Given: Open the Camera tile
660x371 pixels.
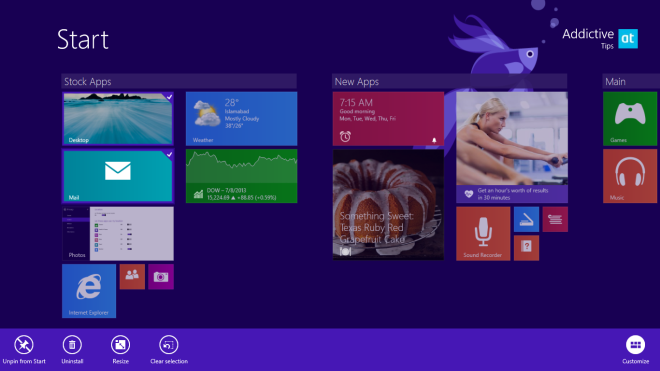Looking at the screenshot, I should (x=161, y=277).
